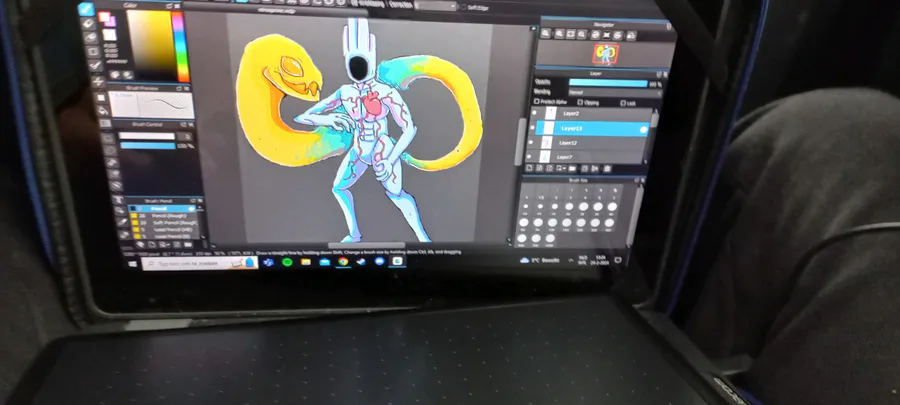Open the Correction dropdown in top bar

436,6
